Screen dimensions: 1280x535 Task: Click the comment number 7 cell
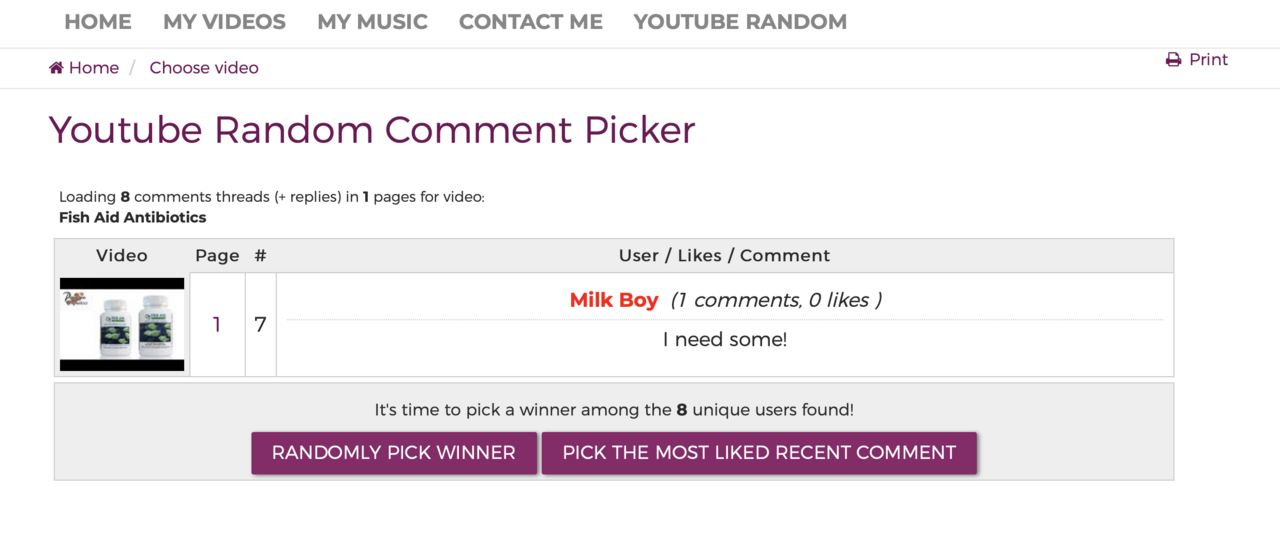260,325
